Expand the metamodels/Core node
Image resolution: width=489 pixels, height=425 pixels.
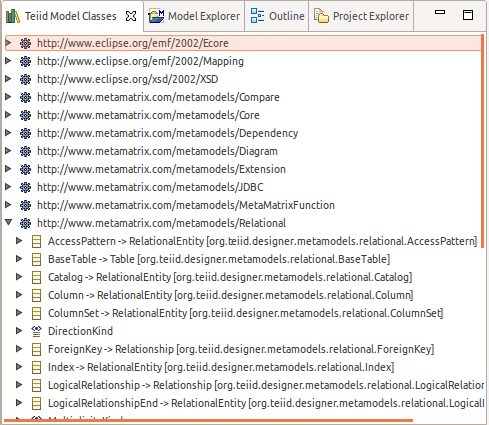9,115
